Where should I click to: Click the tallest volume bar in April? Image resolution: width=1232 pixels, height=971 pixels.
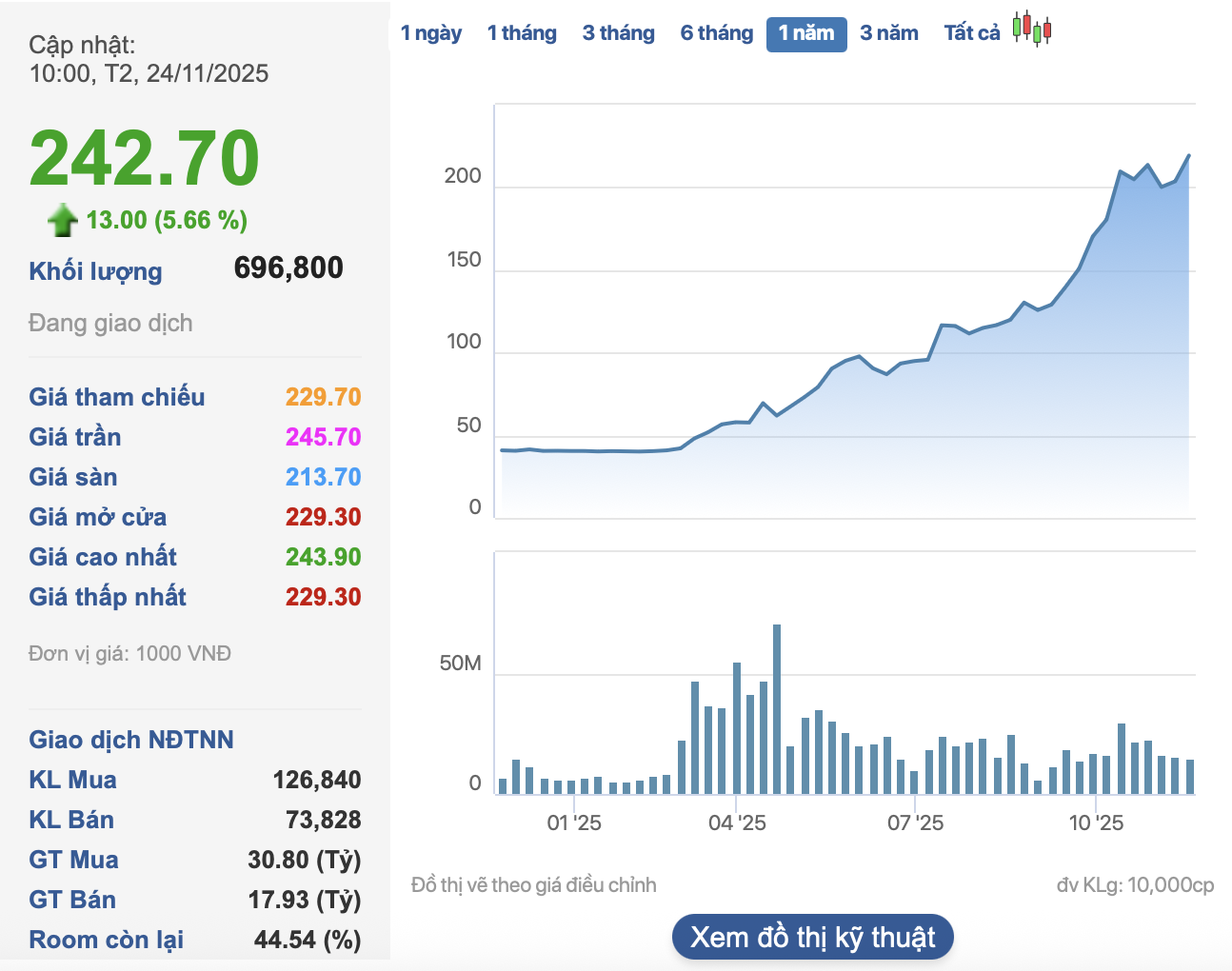(777, 708)
